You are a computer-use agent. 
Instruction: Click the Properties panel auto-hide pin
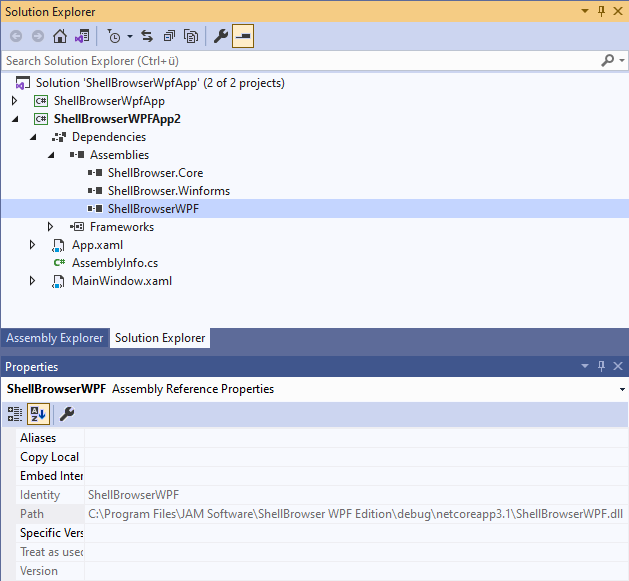pyautogui.click(x=601, y=366)
